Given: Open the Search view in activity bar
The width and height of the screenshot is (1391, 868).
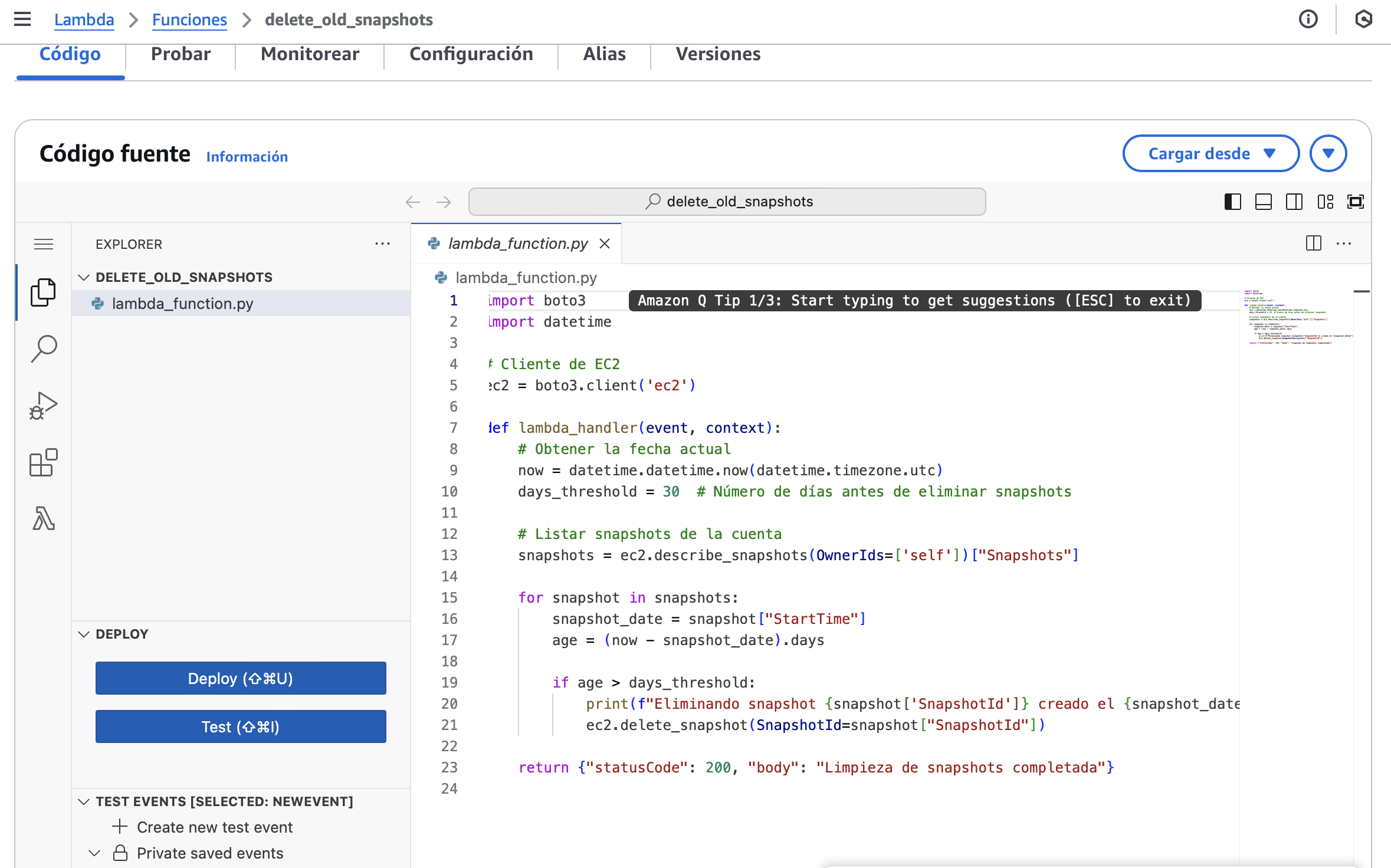Looking at the screenshot, I should (44, 349).
